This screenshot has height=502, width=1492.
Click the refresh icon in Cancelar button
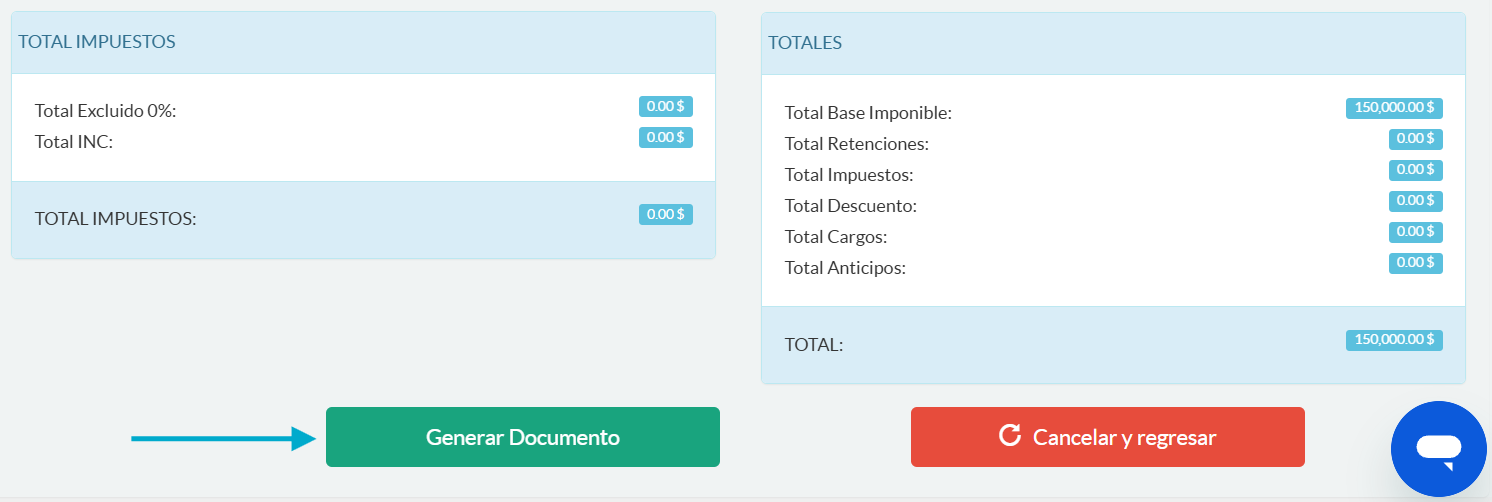(x=1010, y=436)
